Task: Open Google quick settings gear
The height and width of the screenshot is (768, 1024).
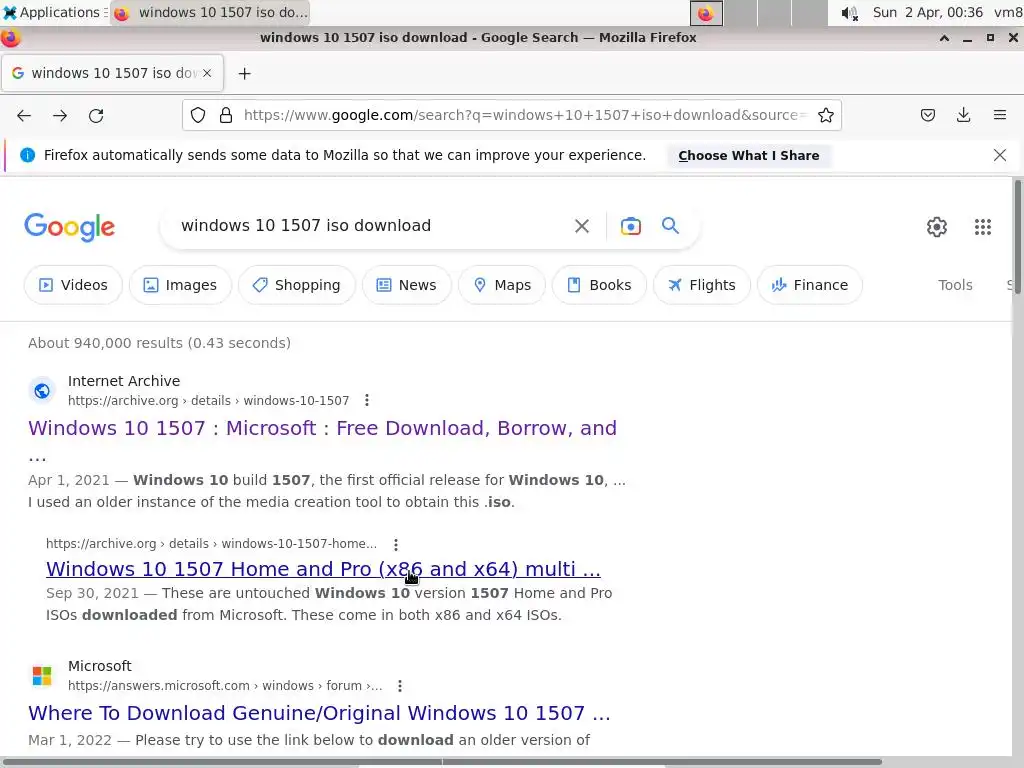Action: tap(936, 227)
